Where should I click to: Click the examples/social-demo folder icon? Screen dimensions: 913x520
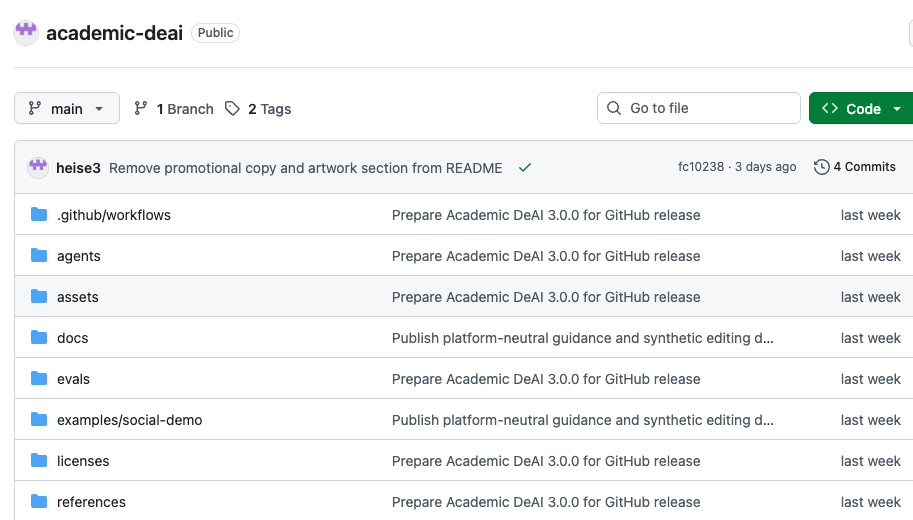(39, 419)
